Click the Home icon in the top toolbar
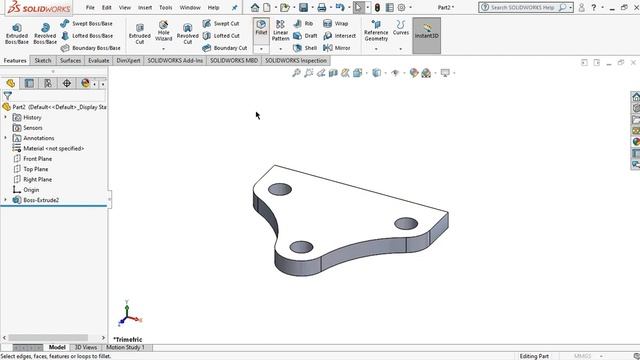640x360 pixels. (255, 7)
